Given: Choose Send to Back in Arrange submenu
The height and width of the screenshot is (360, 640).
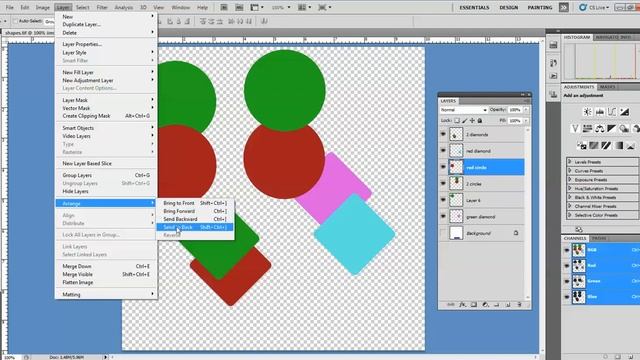Looking at the screenshot, I should [195, 227].
